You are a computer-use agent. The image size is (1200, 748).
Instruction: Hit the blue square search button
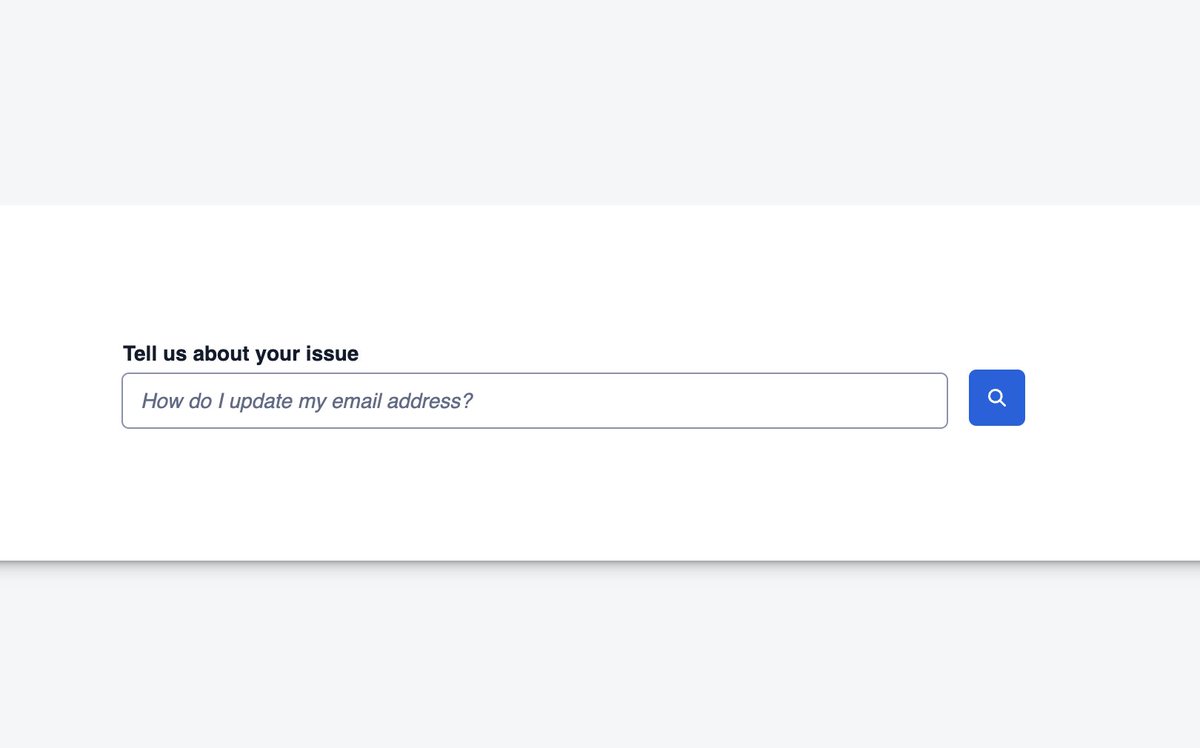[x=996, y=398]
